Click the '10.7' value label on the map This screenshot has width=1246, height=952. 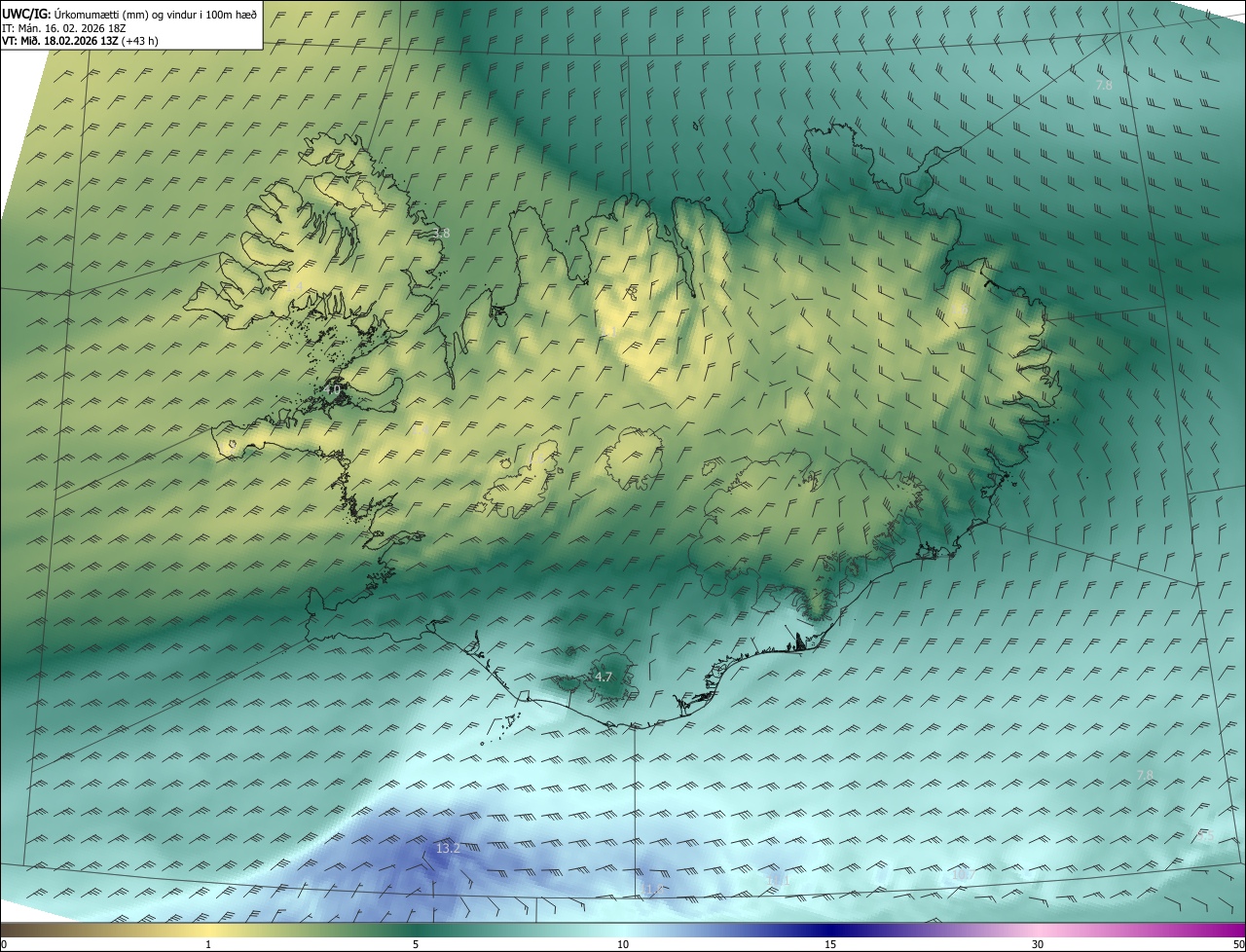963,875
